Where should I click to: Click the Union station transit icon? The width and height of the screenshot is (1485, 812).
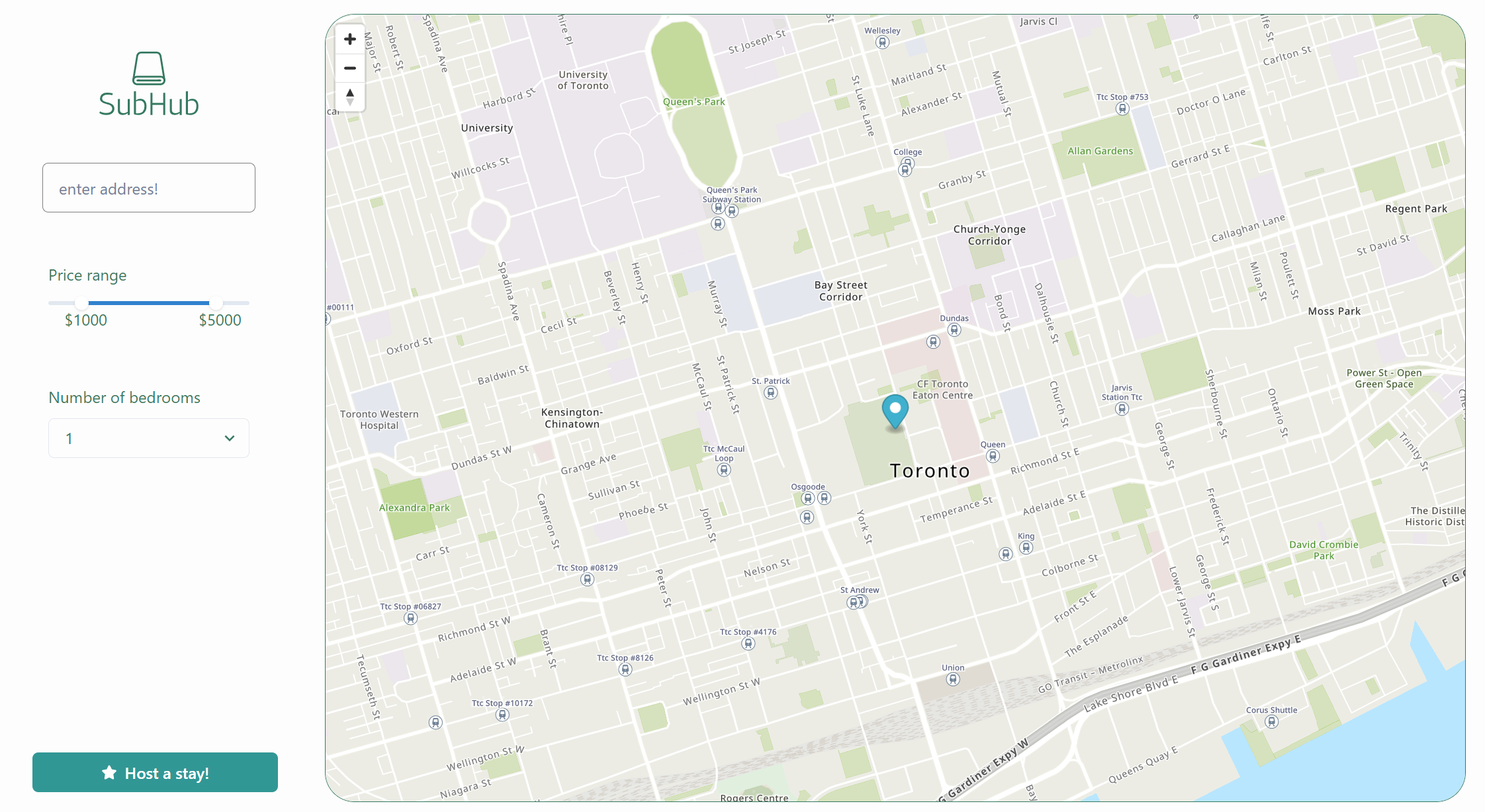[x=953, y=680]
